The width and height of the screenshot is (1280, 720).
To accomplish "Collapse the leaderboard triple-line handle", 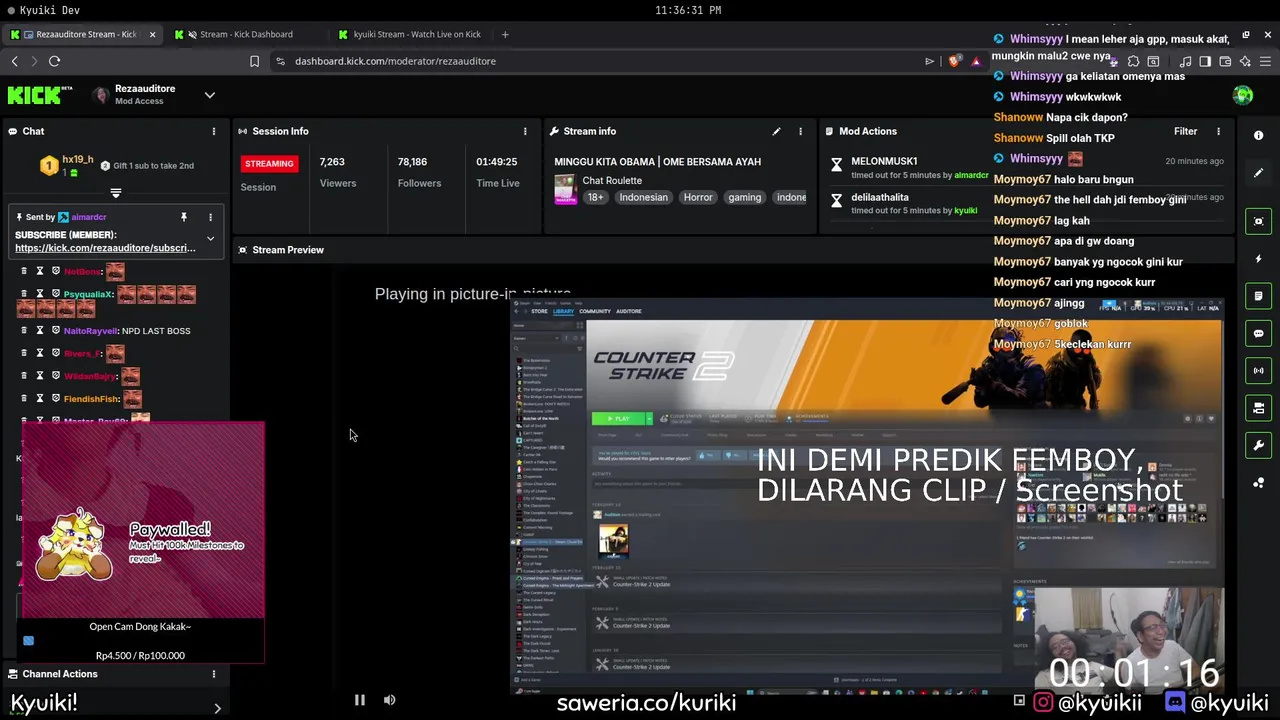I will [x=116, y=193].
